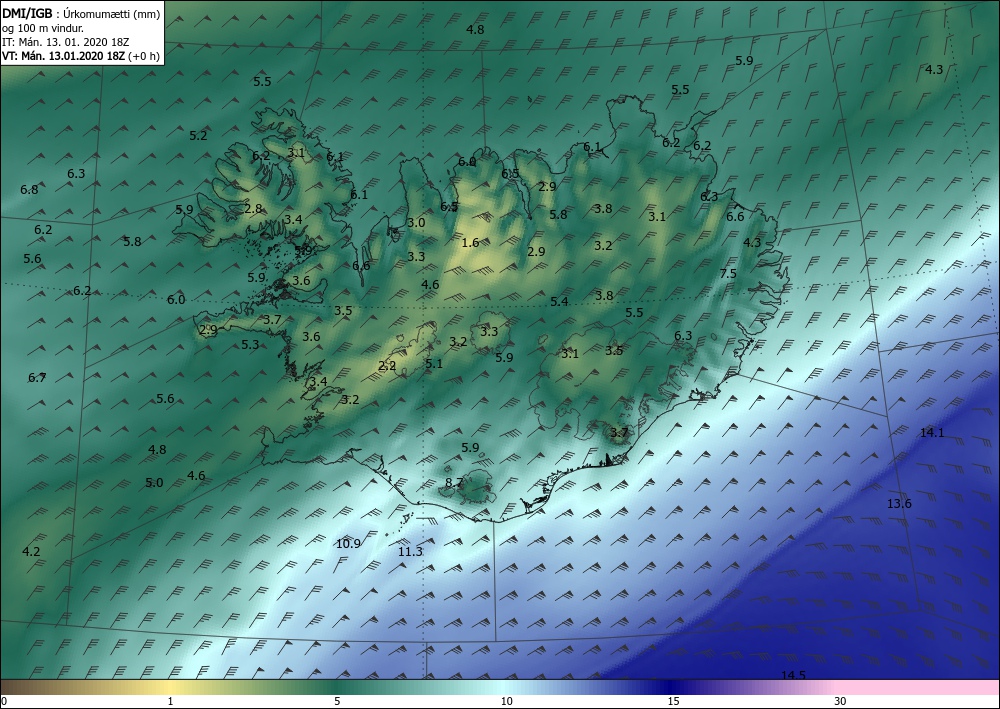Click the DMI/IGB Úrkomumætti (mm) title
This screenshot has height=709, width=1000.
(82, 13)
